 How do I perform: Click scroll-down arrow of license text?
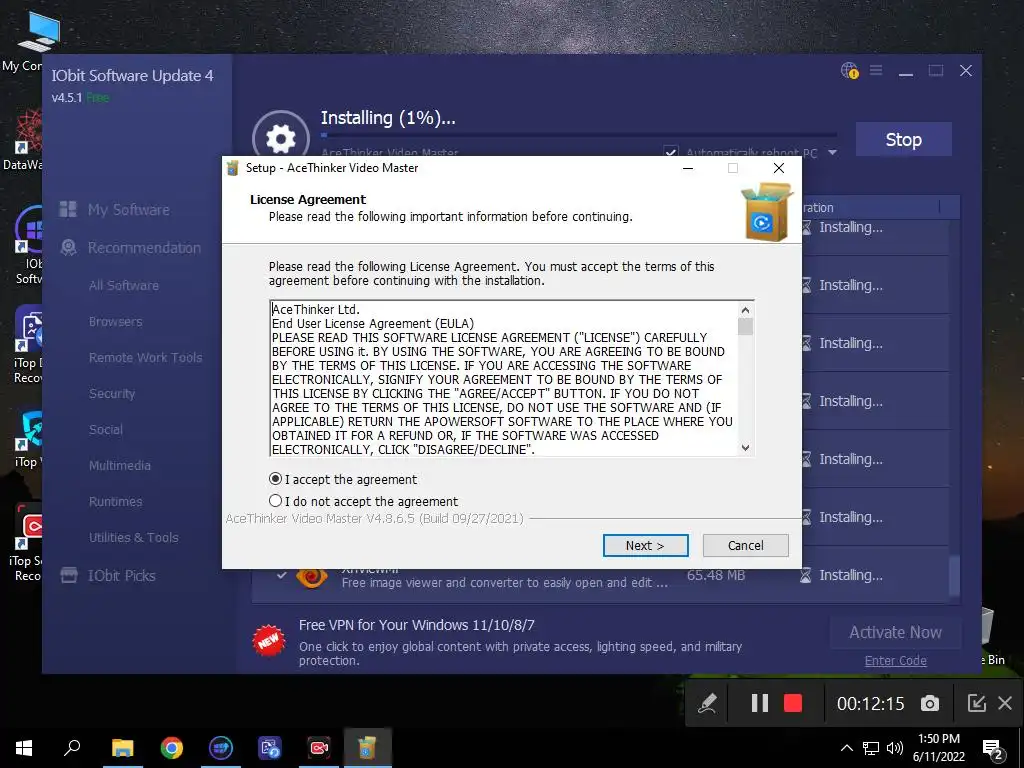(745, 448)
